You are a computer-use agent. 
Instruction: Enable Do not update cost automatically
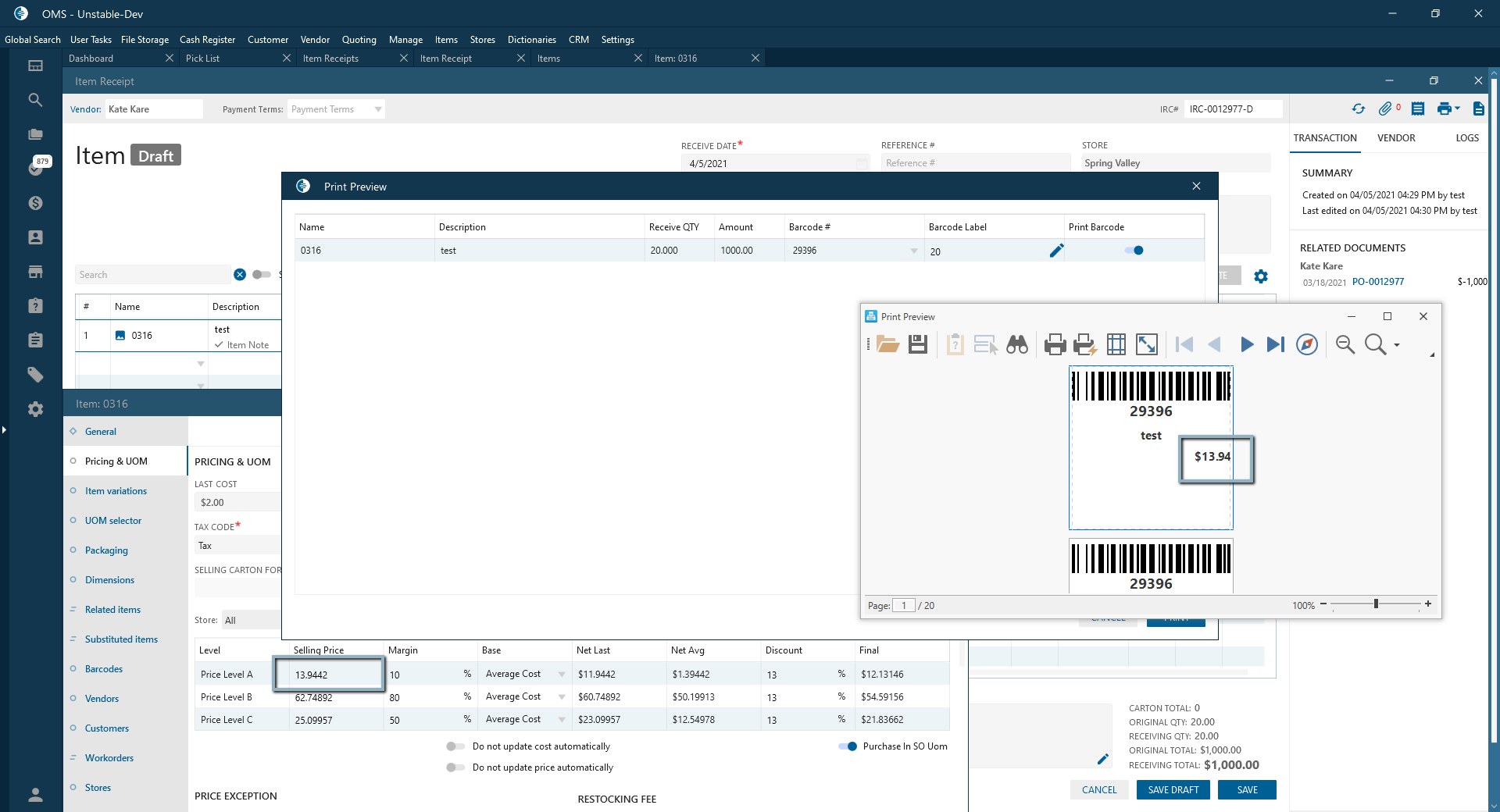[x=455, y=746]
